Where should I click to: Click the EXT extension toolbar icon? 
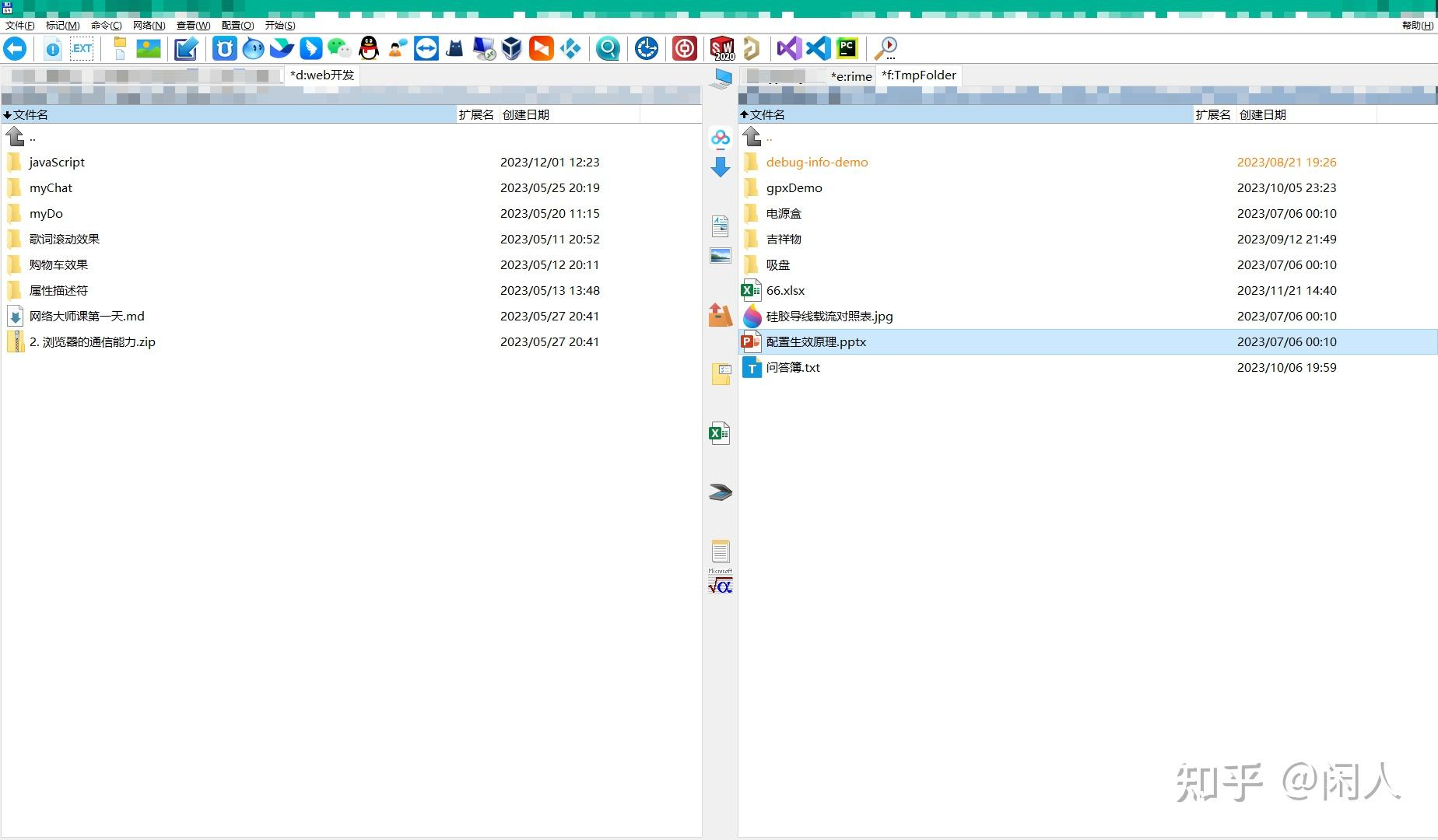82,49
